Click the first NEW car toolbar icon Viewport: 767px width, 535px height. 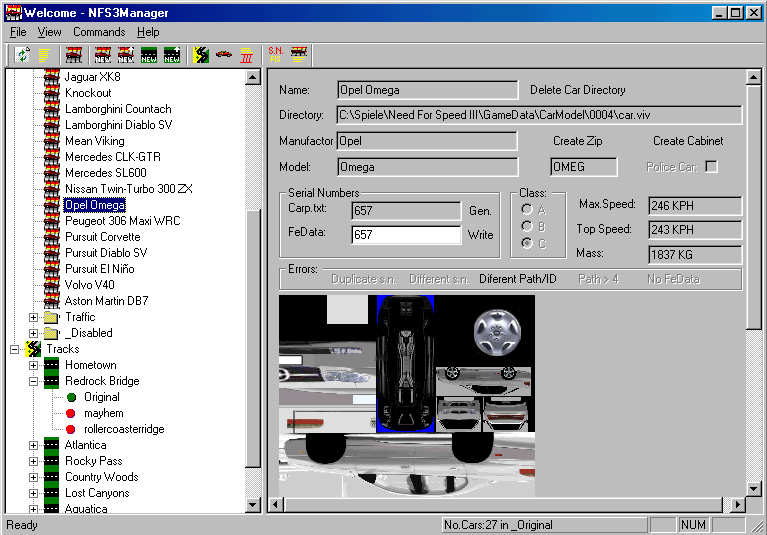(101, 54)
